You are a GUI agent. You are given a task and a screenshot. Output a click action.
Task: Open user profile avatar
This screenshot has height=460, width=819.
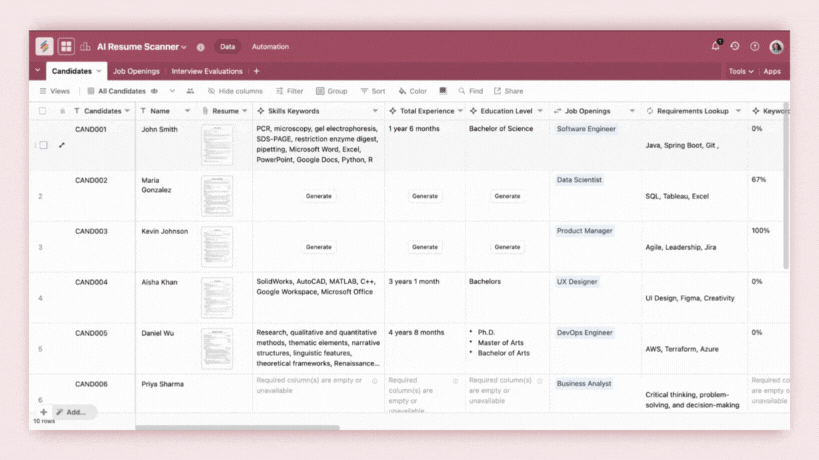click(x=776, y=46)
